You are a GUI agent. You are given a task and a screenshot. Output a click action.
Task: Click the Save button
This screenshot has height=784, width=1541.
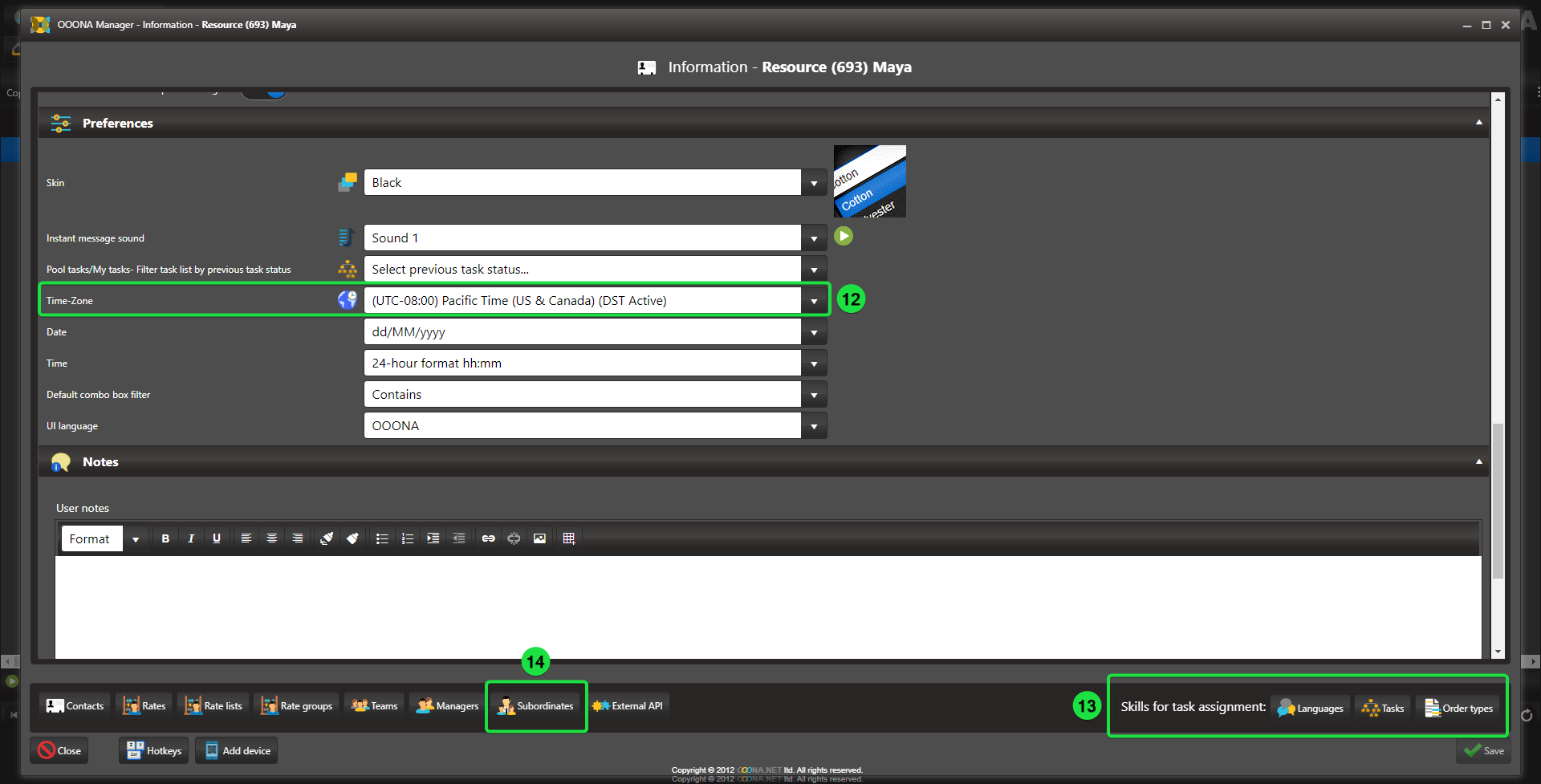tap(1484, 751)
